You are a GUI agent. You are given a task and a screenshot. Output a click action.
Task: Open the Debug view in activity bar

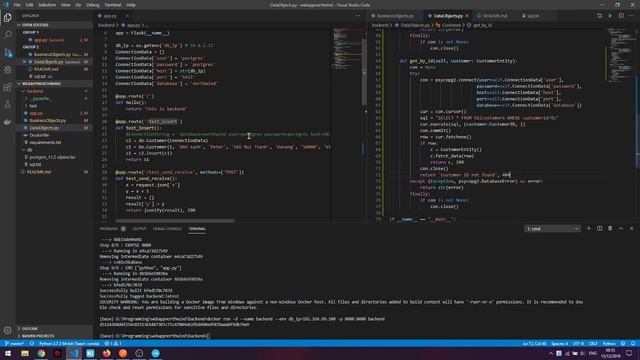click(x=7, y=70)
